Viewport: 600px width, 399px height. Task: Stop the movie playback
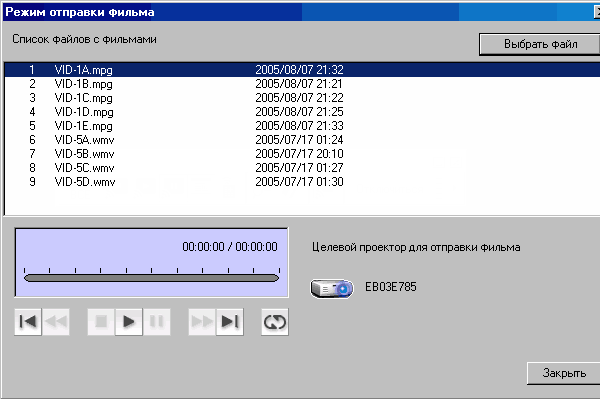point(101,322)
